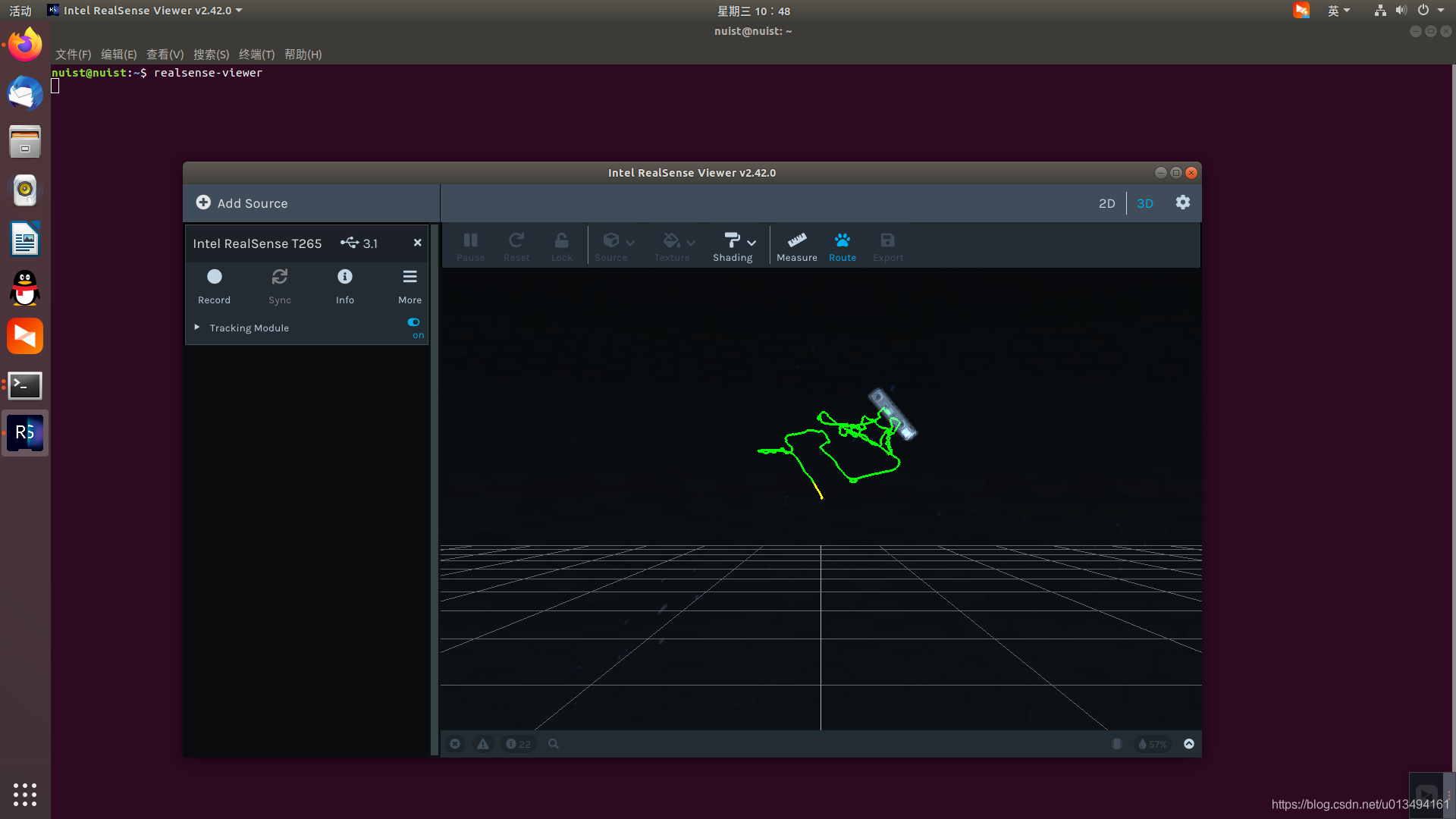Image resolution: width=1456 pixels, height=819 pixels.
Task: Click the search magnifier in status bar
Action: pyautogui.click(x=554, y=744)
